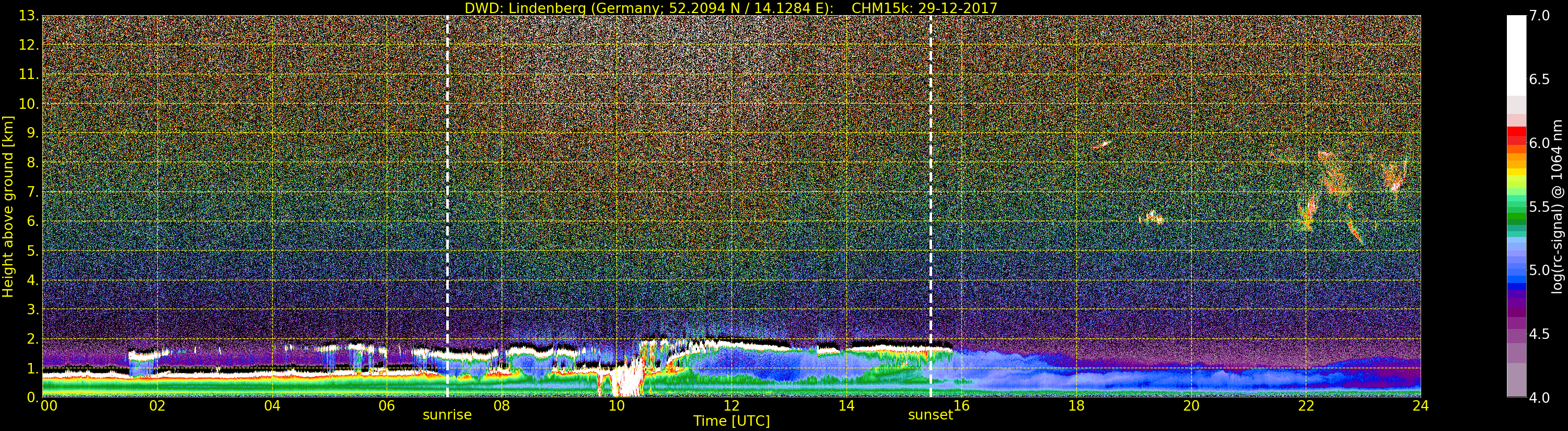The width and height of the screenshot is (1568, 431).
Task: Click the 5.5 colorbar tick label
Action: pyautogui.click(x=1539, y=207)
